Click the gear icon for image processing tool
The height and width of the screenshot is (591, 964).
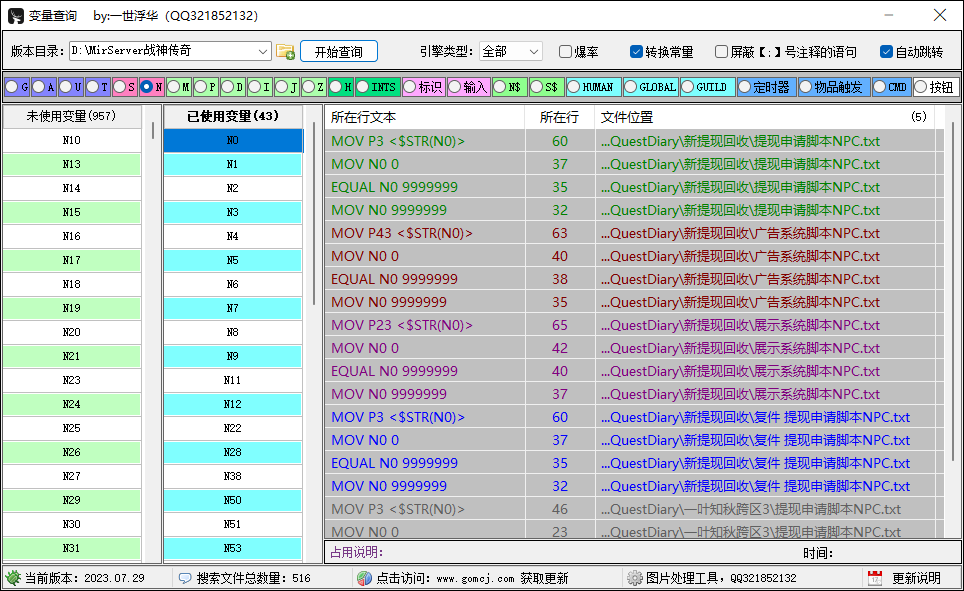(x=634, y=577)
